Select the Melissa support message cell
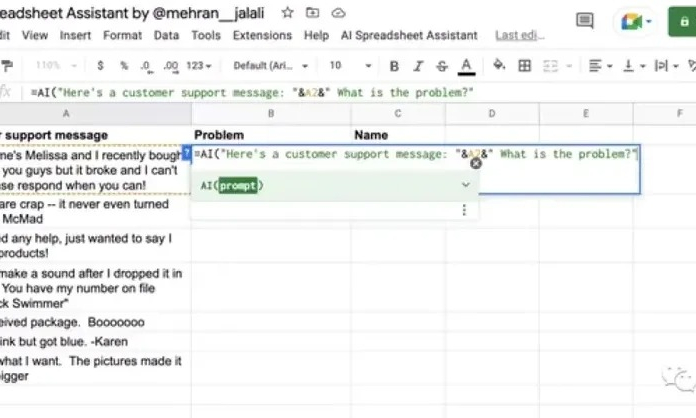Viewport: 696px width, 418px height. [x=95, y=170]
